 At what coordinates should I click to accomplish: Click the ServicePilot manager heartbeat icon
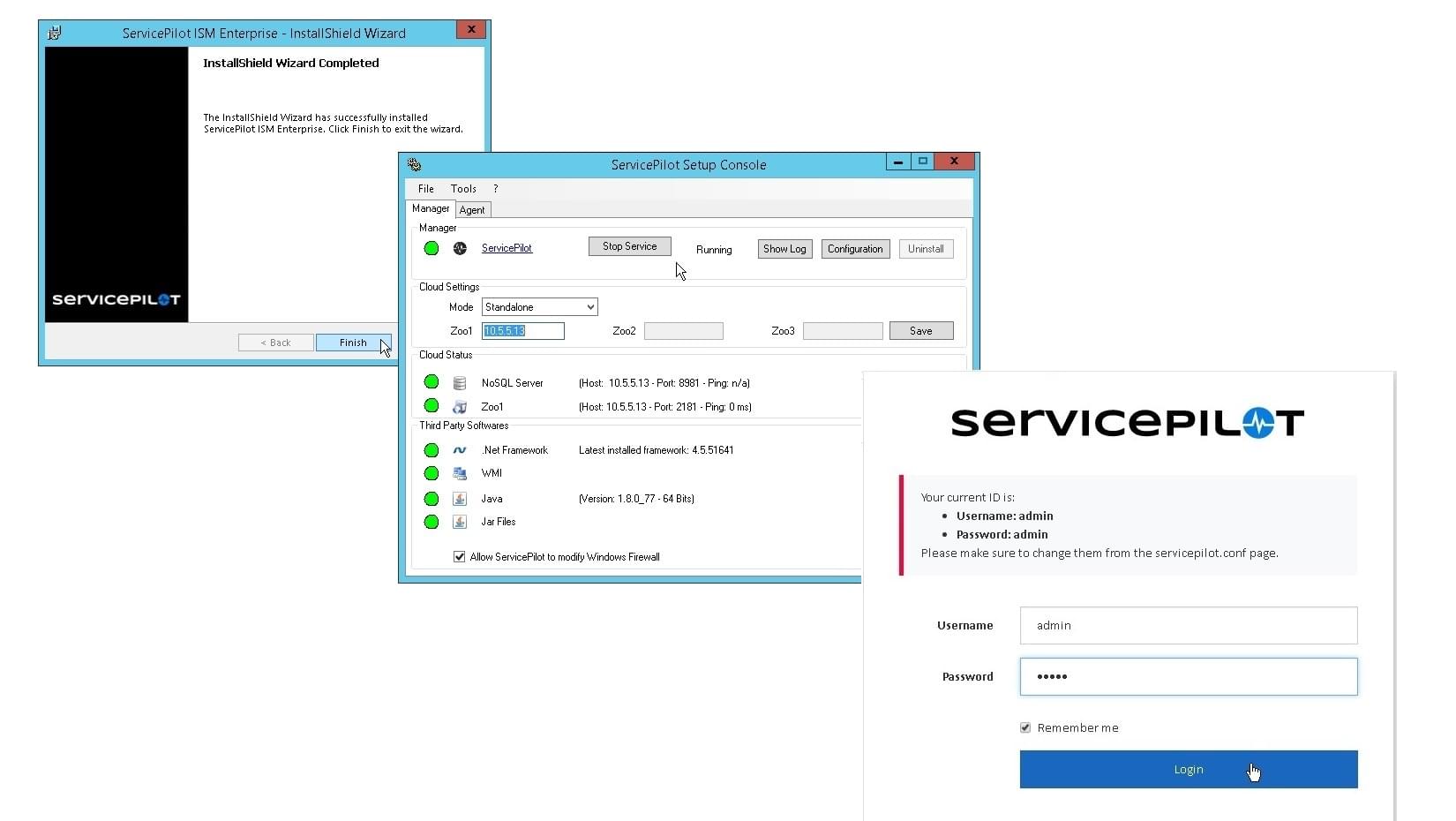[x=460, y=248]
